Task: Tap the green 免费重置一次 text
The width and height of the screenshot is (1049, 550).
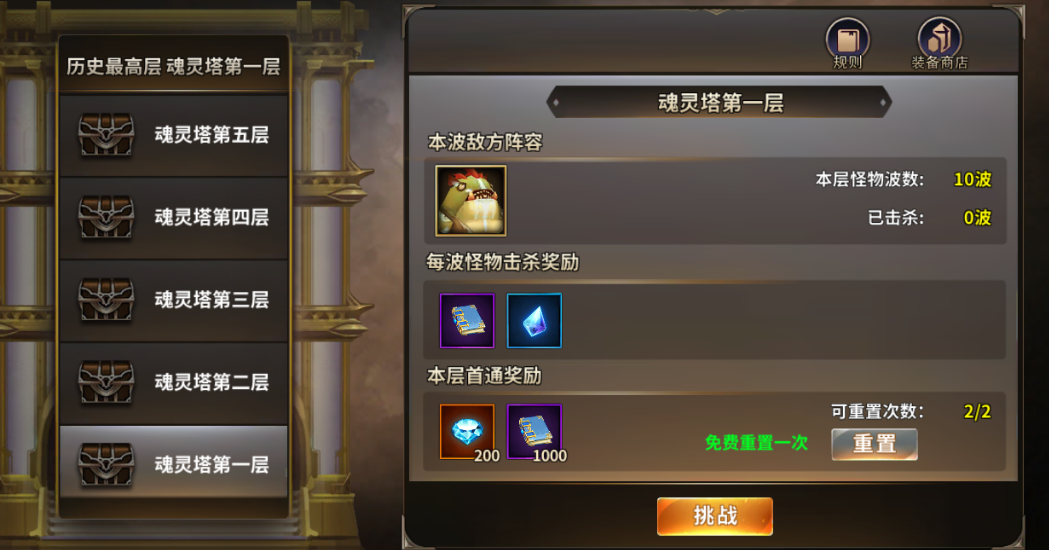Action: tap(757, 443)
